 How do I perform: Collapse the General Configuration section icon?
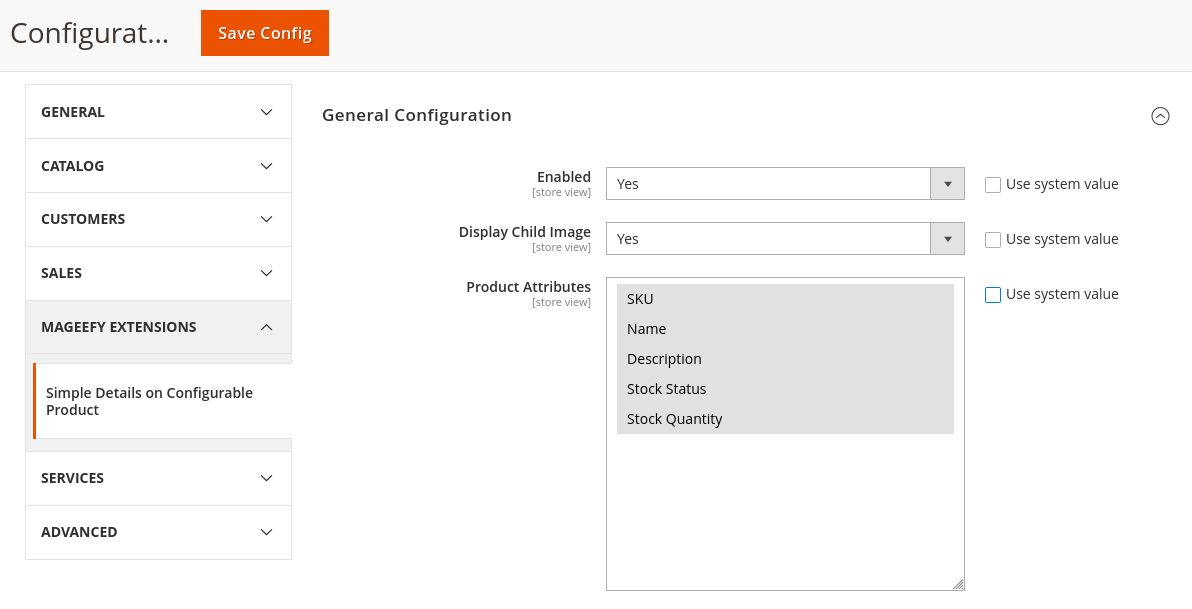[1160, 116]
